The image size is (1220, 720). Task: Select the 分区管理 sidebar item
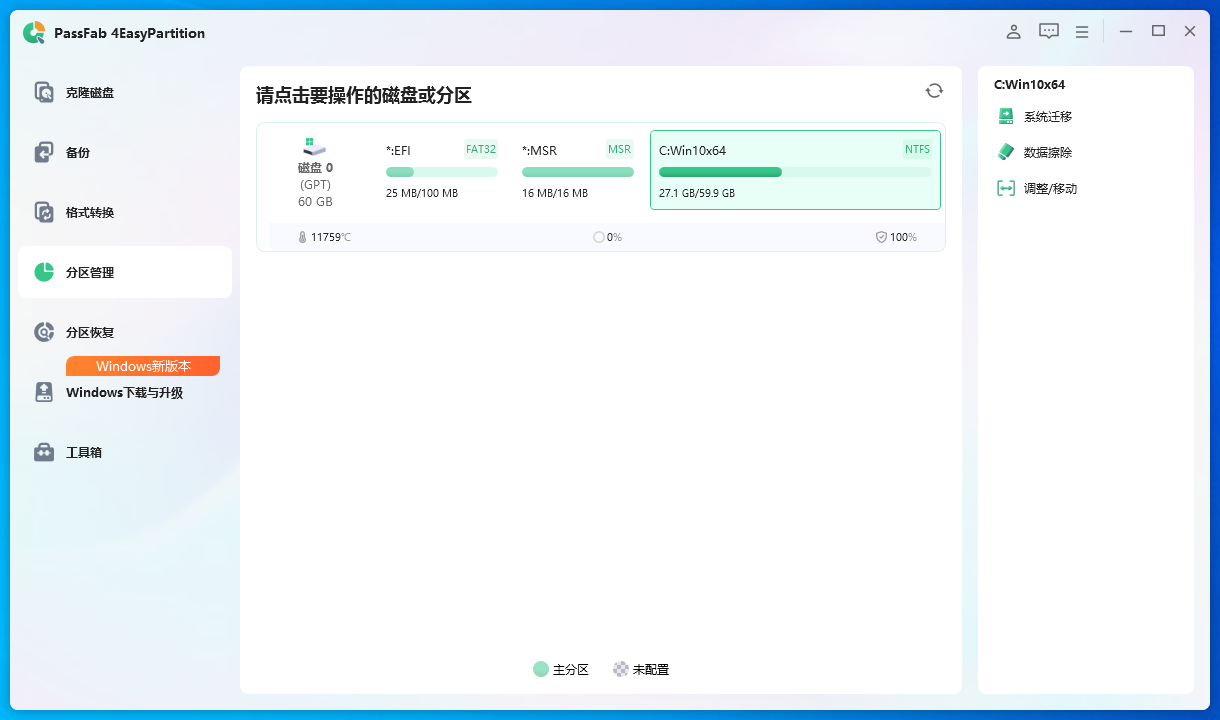tap(125, 272)
